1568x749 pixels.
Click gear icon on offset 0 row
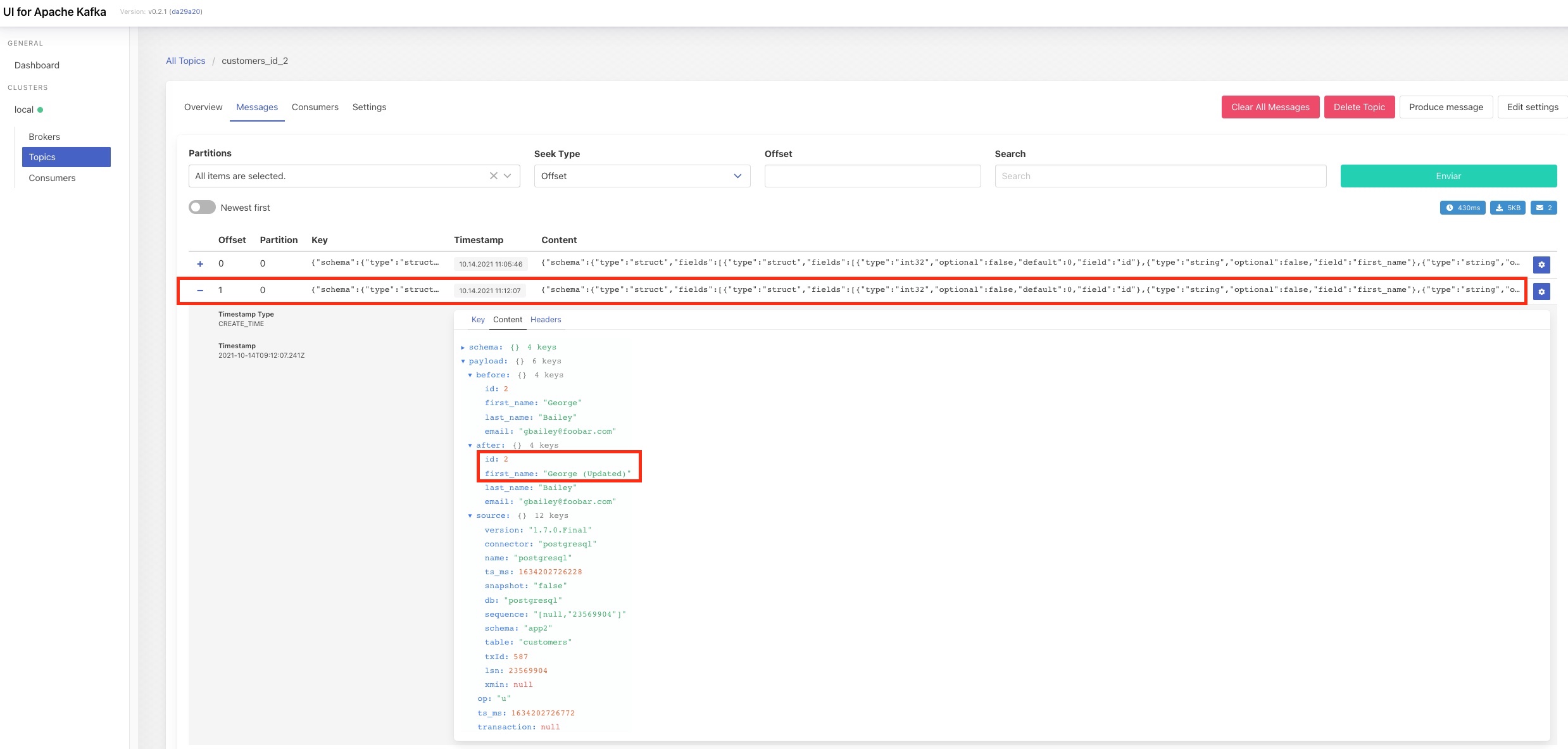[x=1541, y=265]
